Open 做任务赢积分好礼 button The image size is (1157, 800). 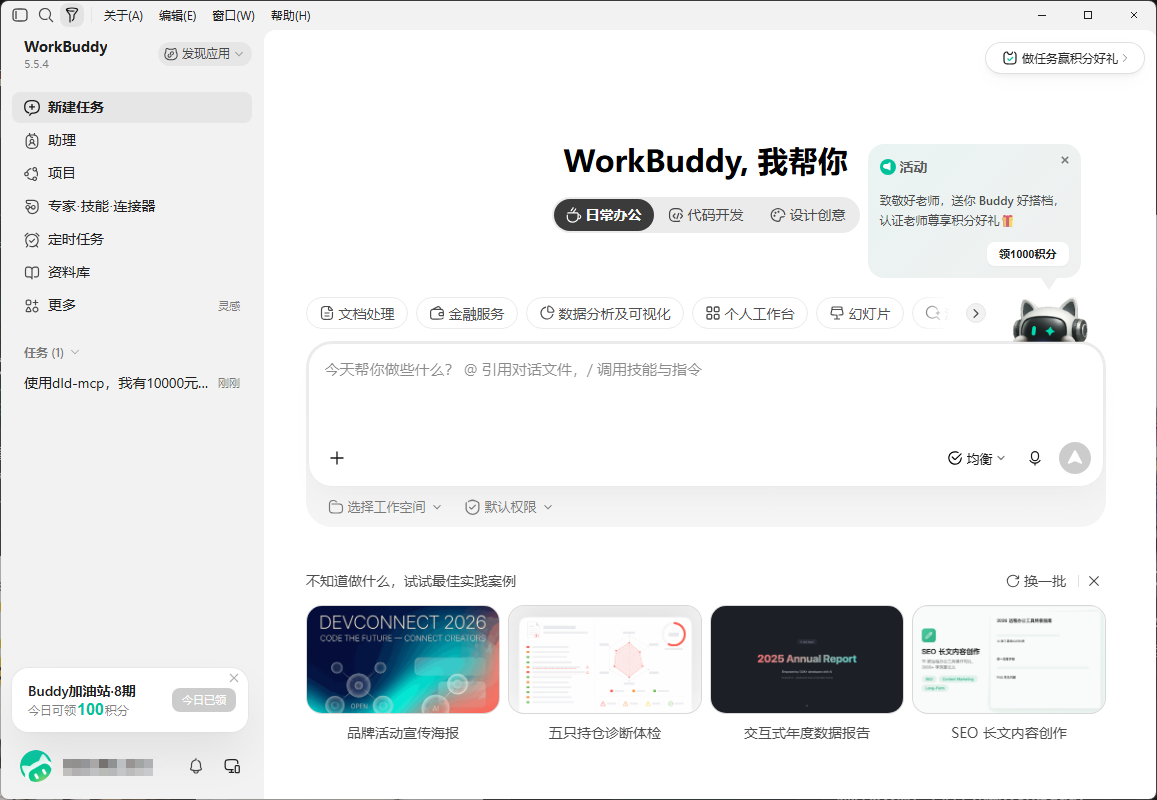pyautogui.click(x=1065, y=58)
